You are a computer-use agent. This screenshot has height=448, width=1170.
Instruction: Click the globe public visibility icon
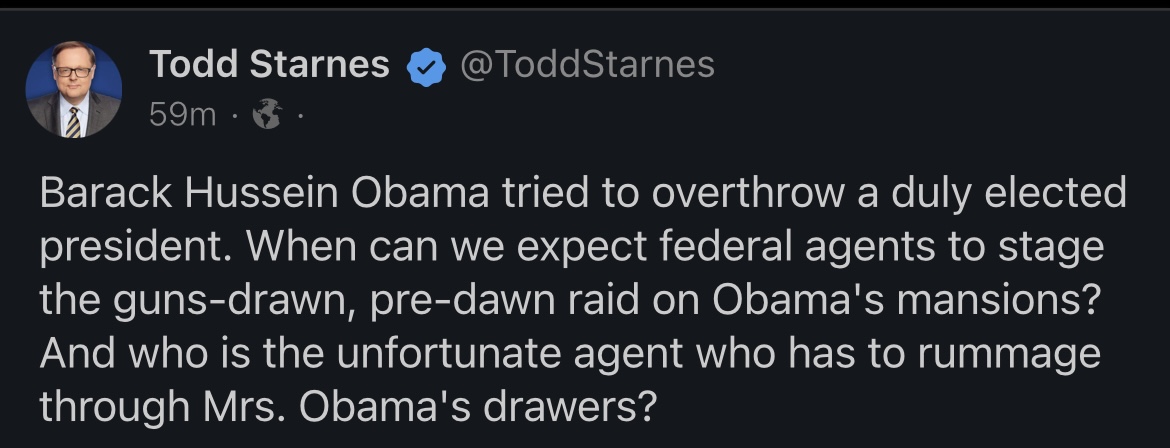pos(267,116)
